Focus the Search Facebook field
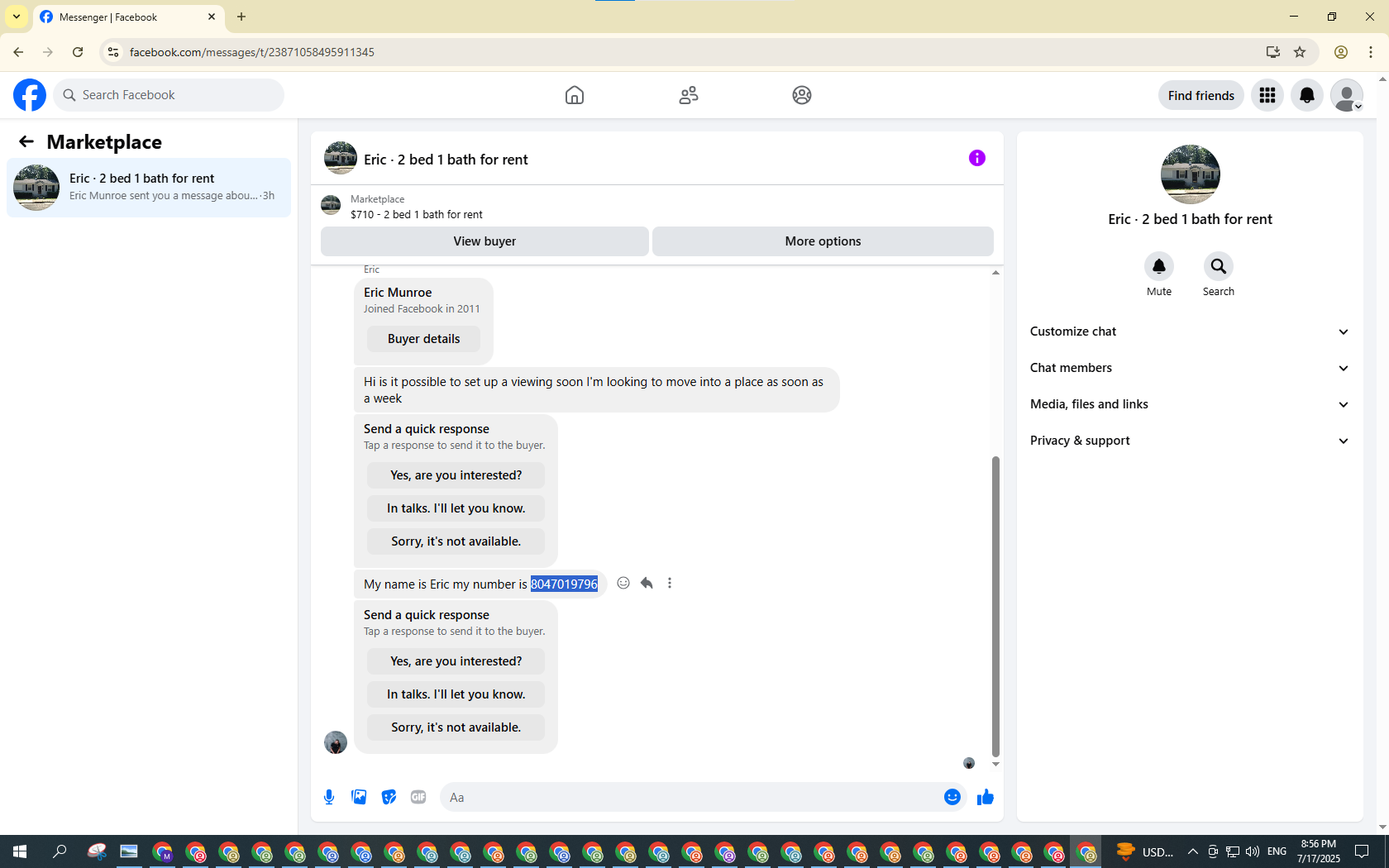 pos(169,95)
